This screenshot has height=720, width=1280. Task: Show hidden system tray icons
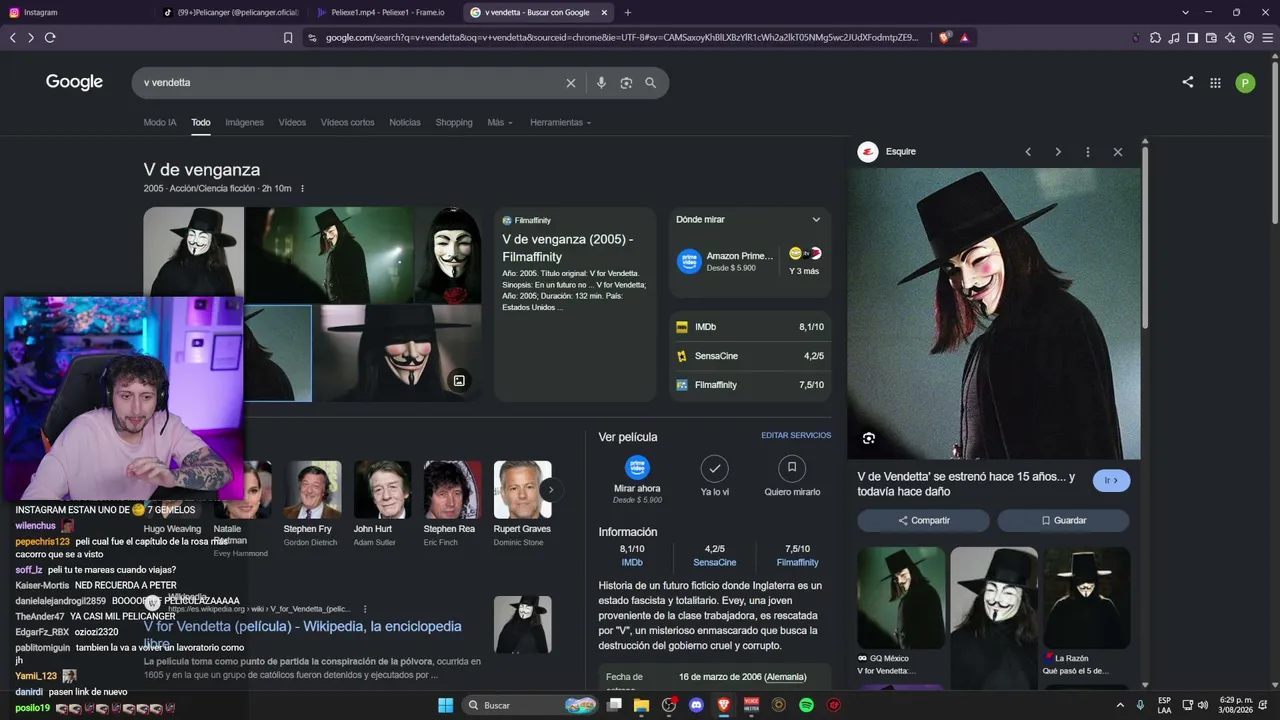pyautogui.click(x=1122, y=705)
